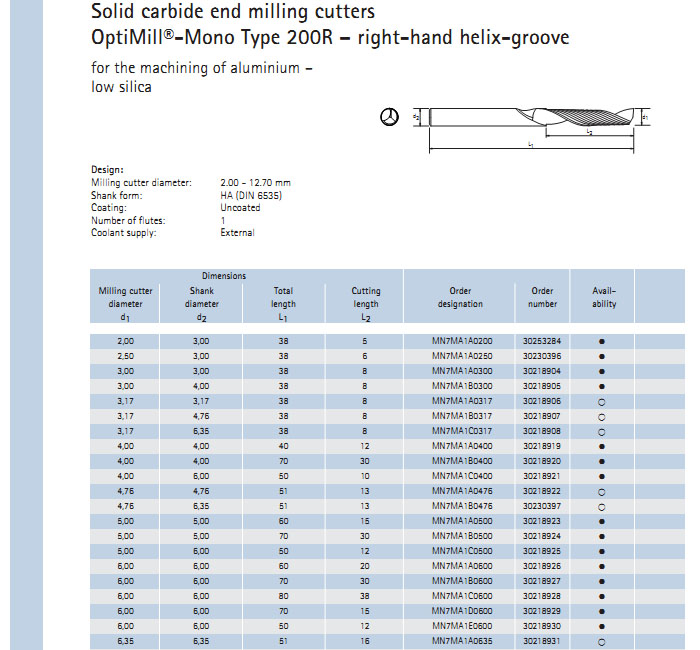Click the hollow availability circle for order 30230397
Image resolution: width=700 pixels, height=650 pixels.
click(602, 506)
